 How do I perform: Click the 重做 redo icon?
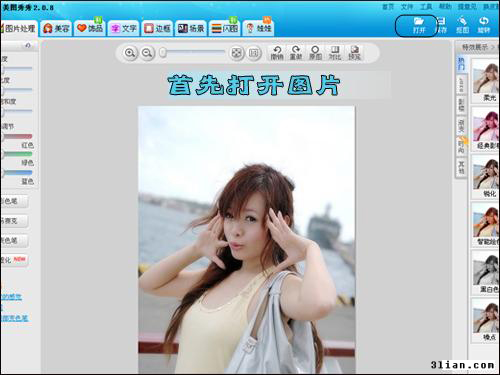pyautogui.click(x=296, y=53)
